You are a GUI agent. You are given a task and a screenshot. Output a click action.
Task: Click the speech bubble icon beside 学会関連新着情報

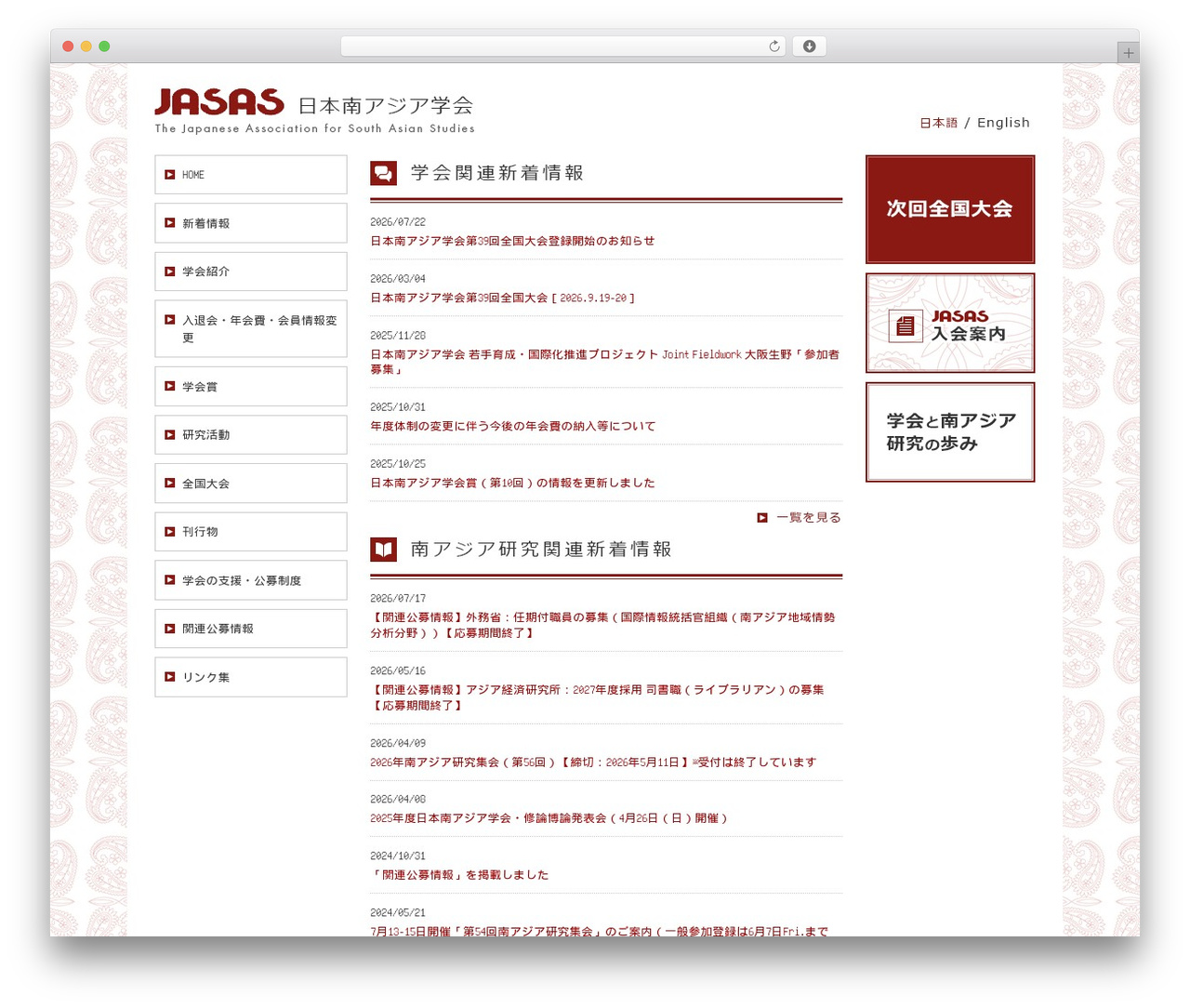tap(383, 173)
